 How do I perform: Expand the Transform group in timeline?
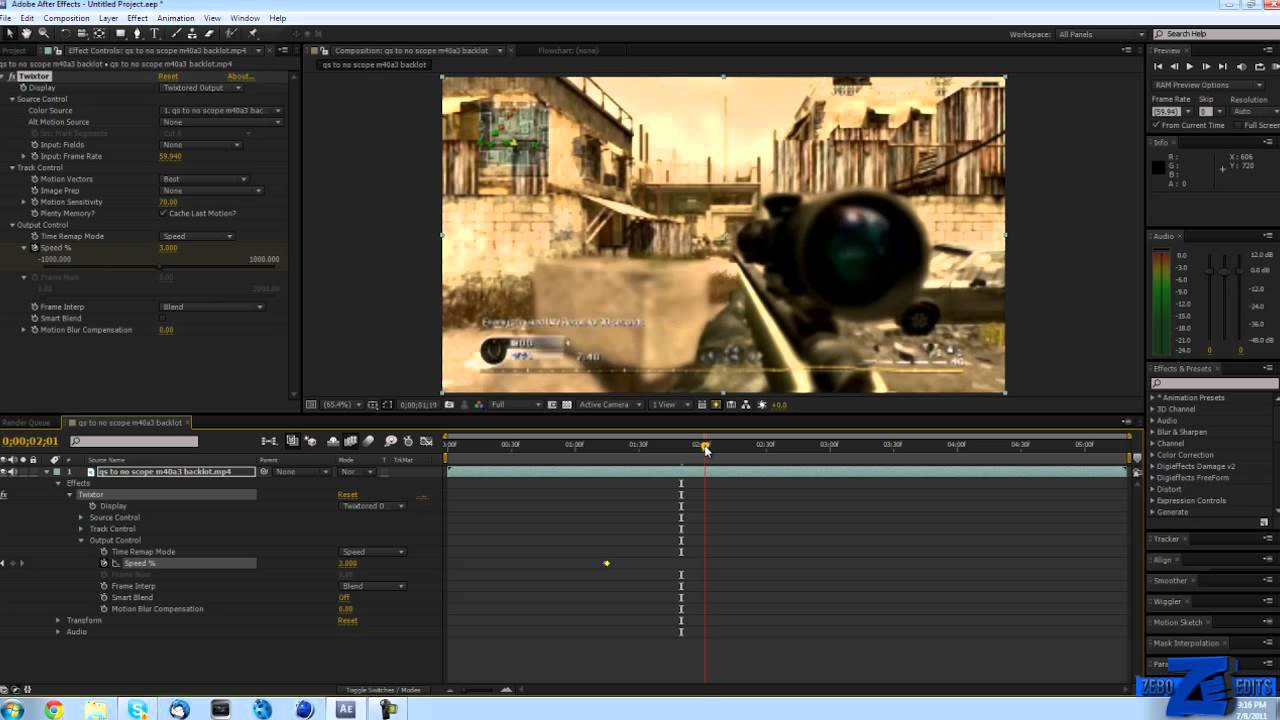[58, 620]
